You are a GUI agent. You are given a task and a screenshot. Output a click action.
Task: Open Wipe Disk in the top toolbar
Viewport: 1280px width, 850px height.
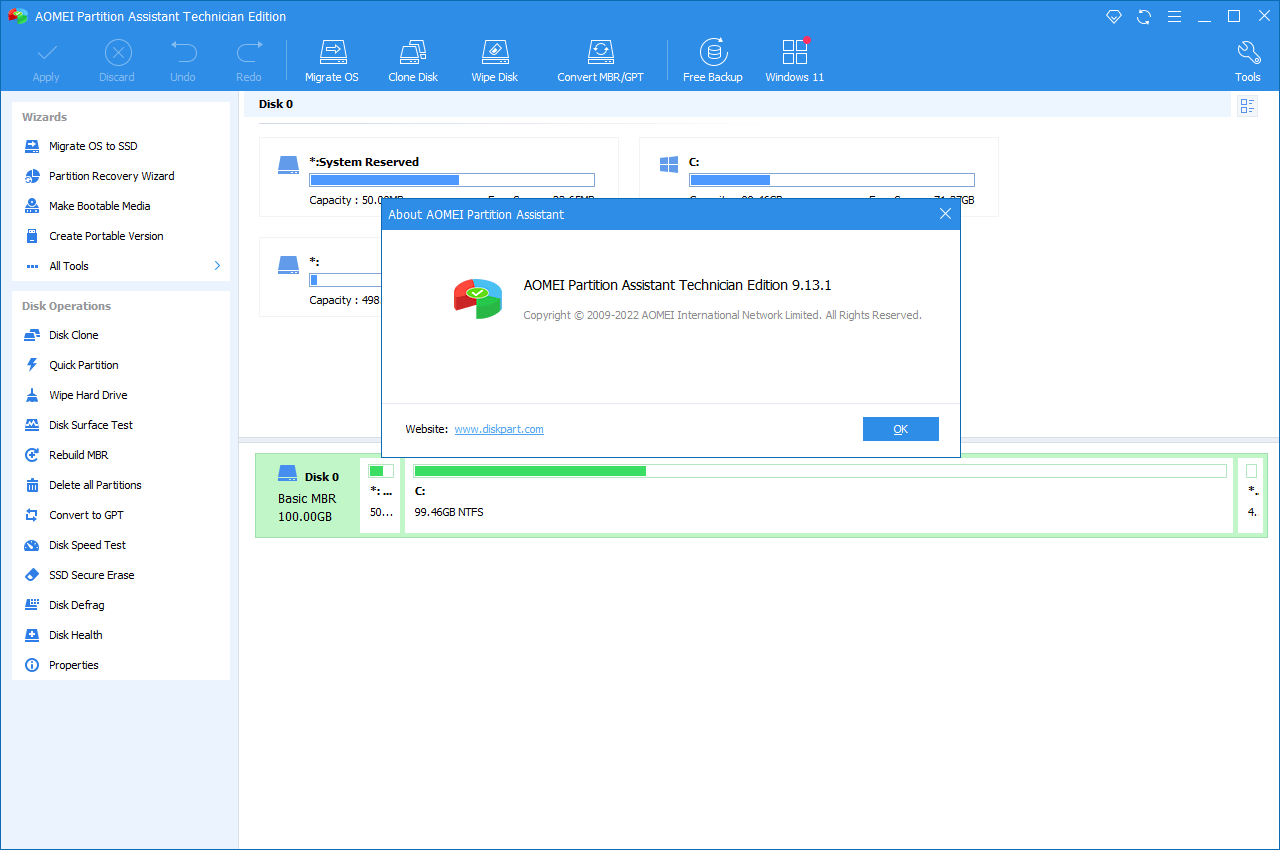[495, 62]
